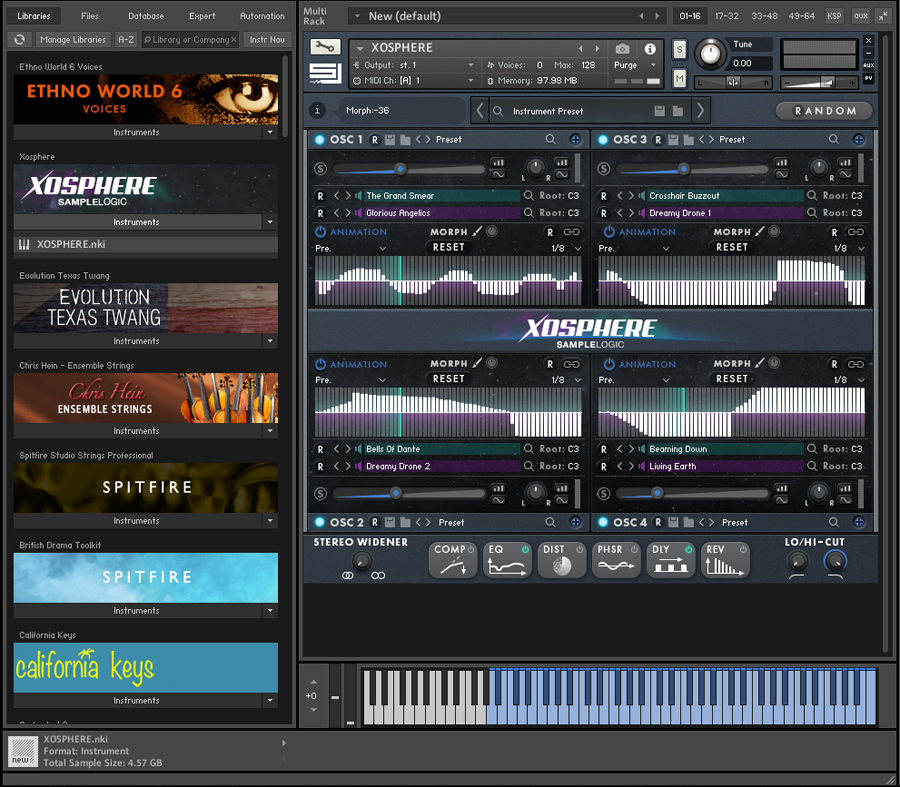The width and height of the screenshot is (900, 787).
Task: Click the OSC 1 morph pencil icon
Action: 477,231
